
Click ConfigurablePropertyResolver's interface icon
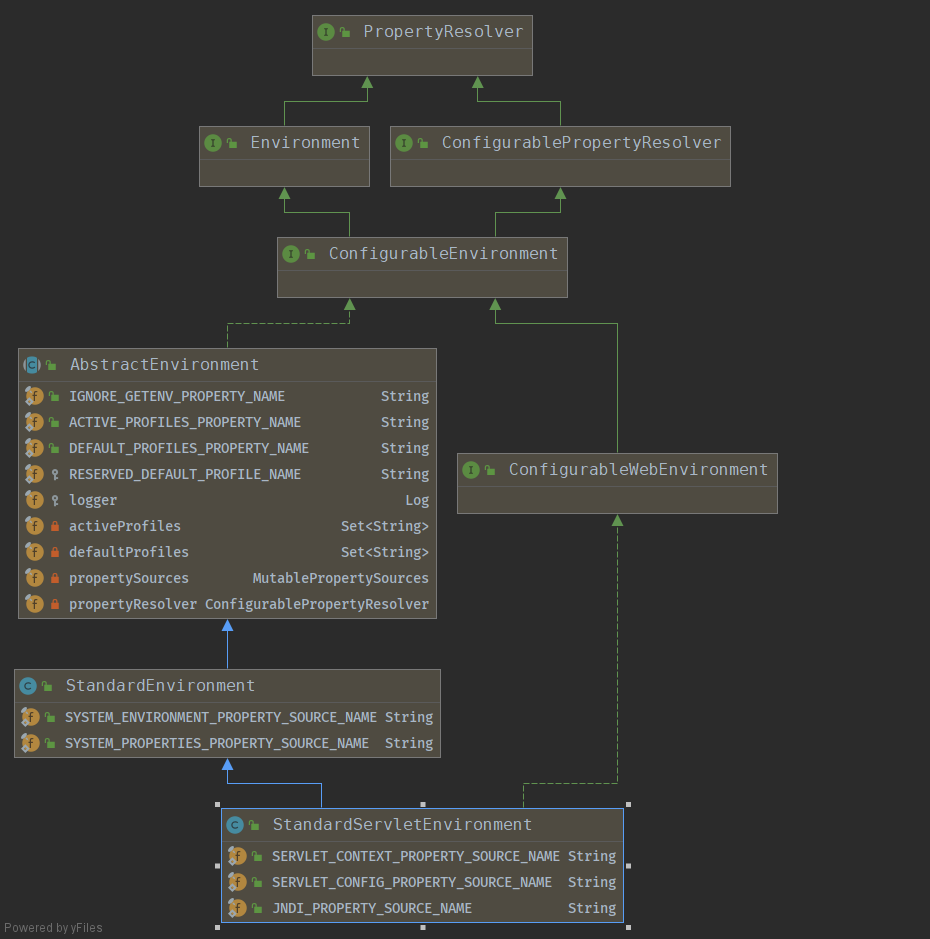tap(403, 143)
